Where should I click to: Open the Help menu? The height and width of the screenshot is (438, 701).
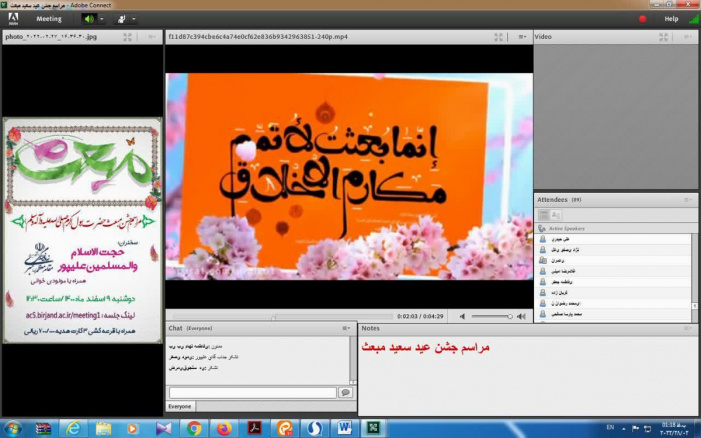coord(671,19)
